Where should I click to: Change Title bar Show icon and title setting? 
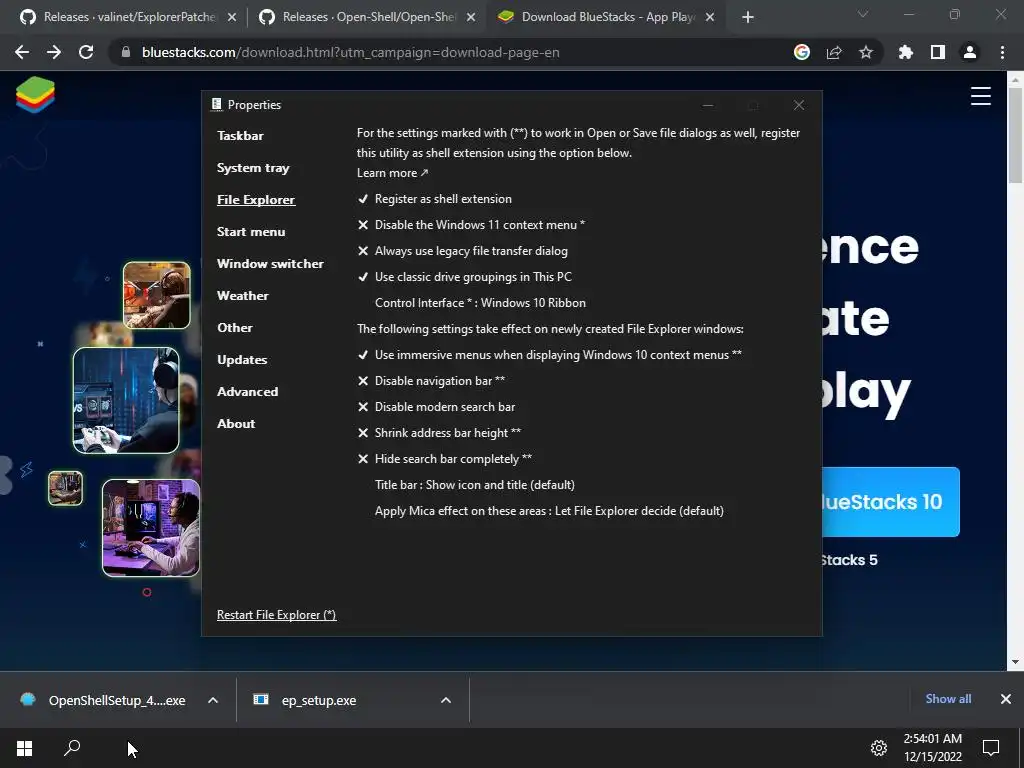(x=475, y=485)
